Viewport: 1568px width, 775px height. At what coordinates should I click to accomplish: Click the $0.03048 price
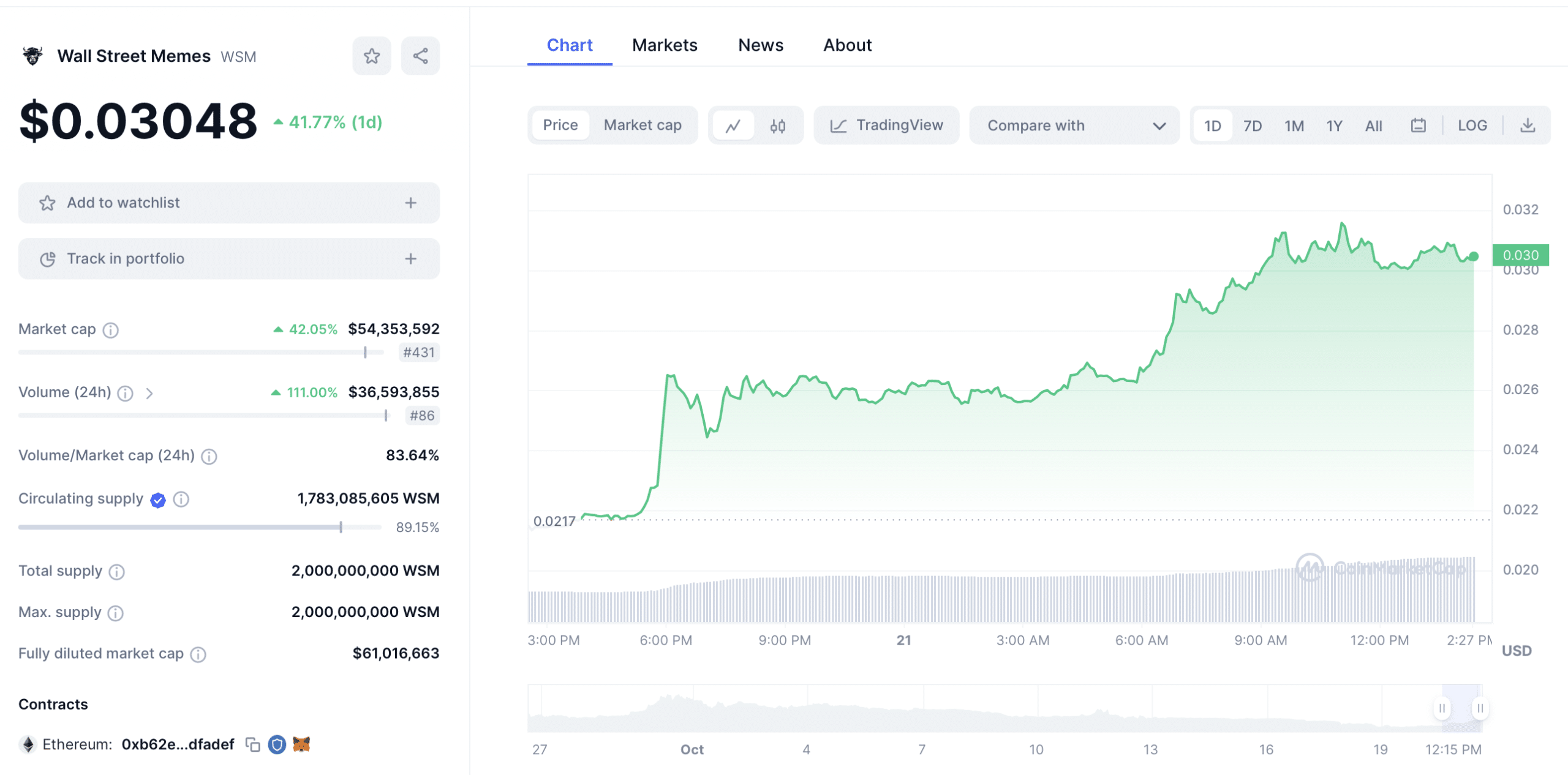click(138, 121)
